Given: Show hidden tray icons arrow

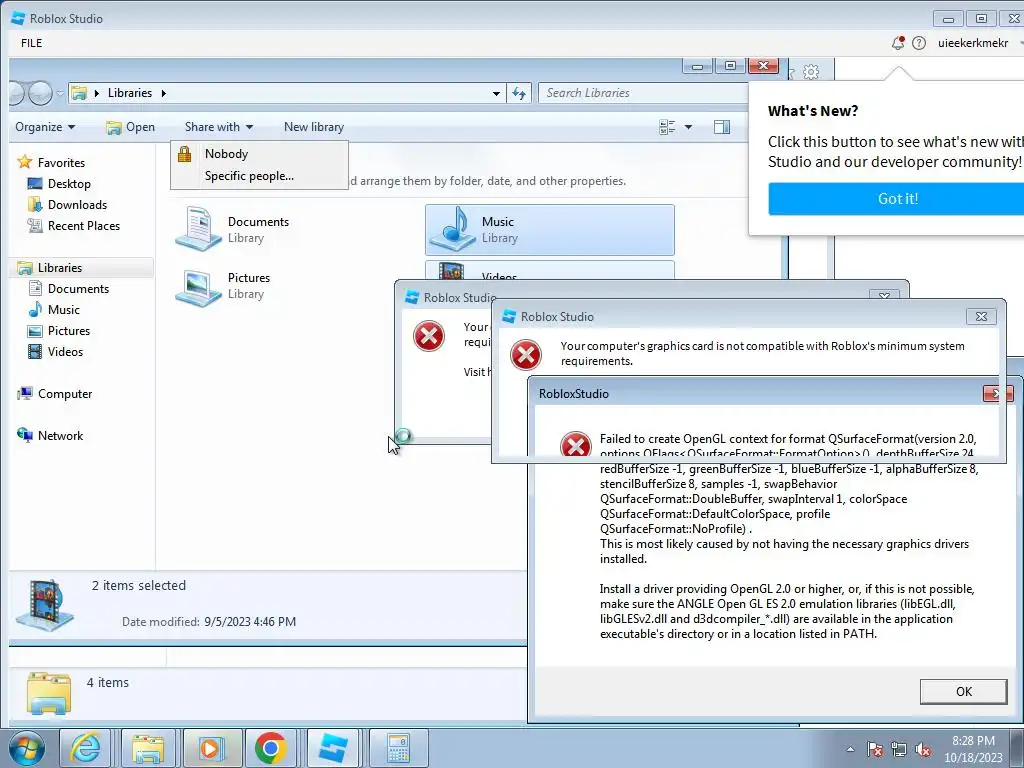Looking at the screenshot, I should [850, 749].
